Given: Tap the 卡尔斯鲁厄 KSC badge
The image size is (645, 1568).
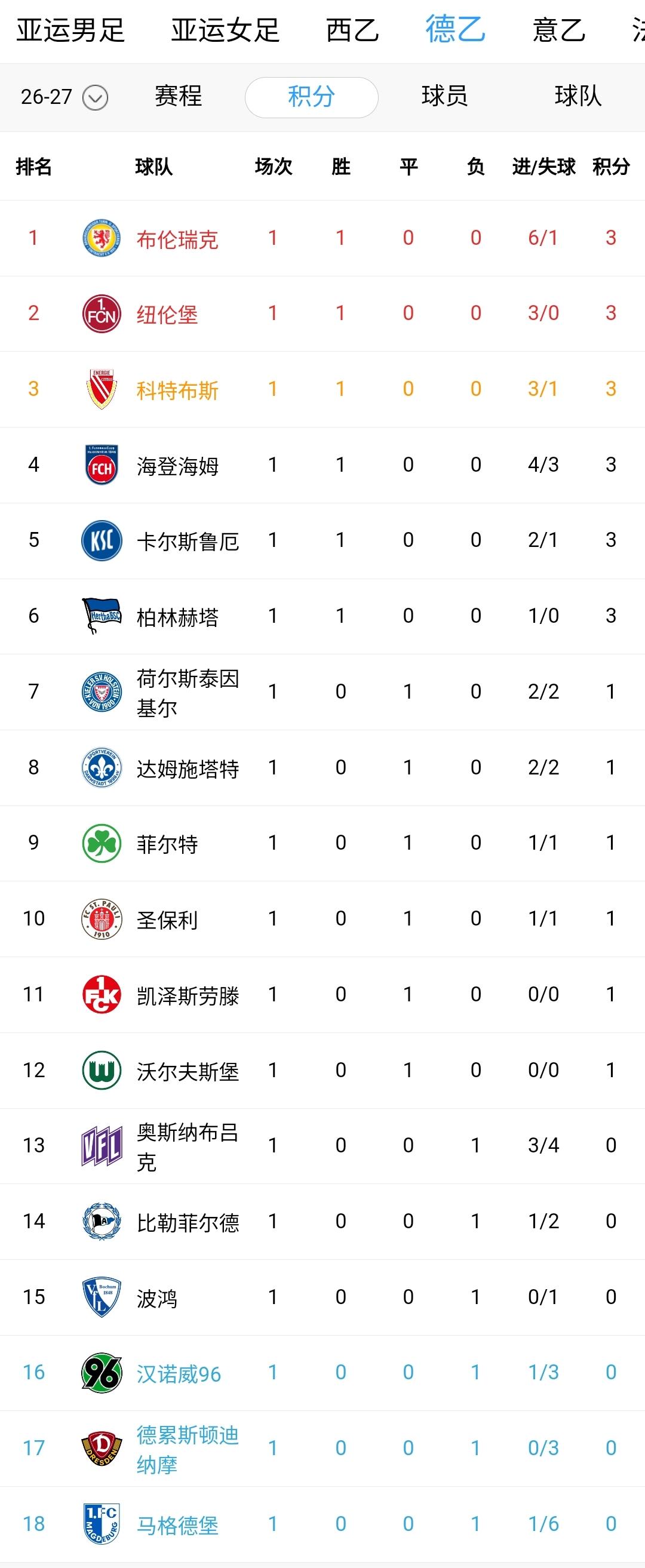Looking at the screenshot, I should tap(101, 540).
